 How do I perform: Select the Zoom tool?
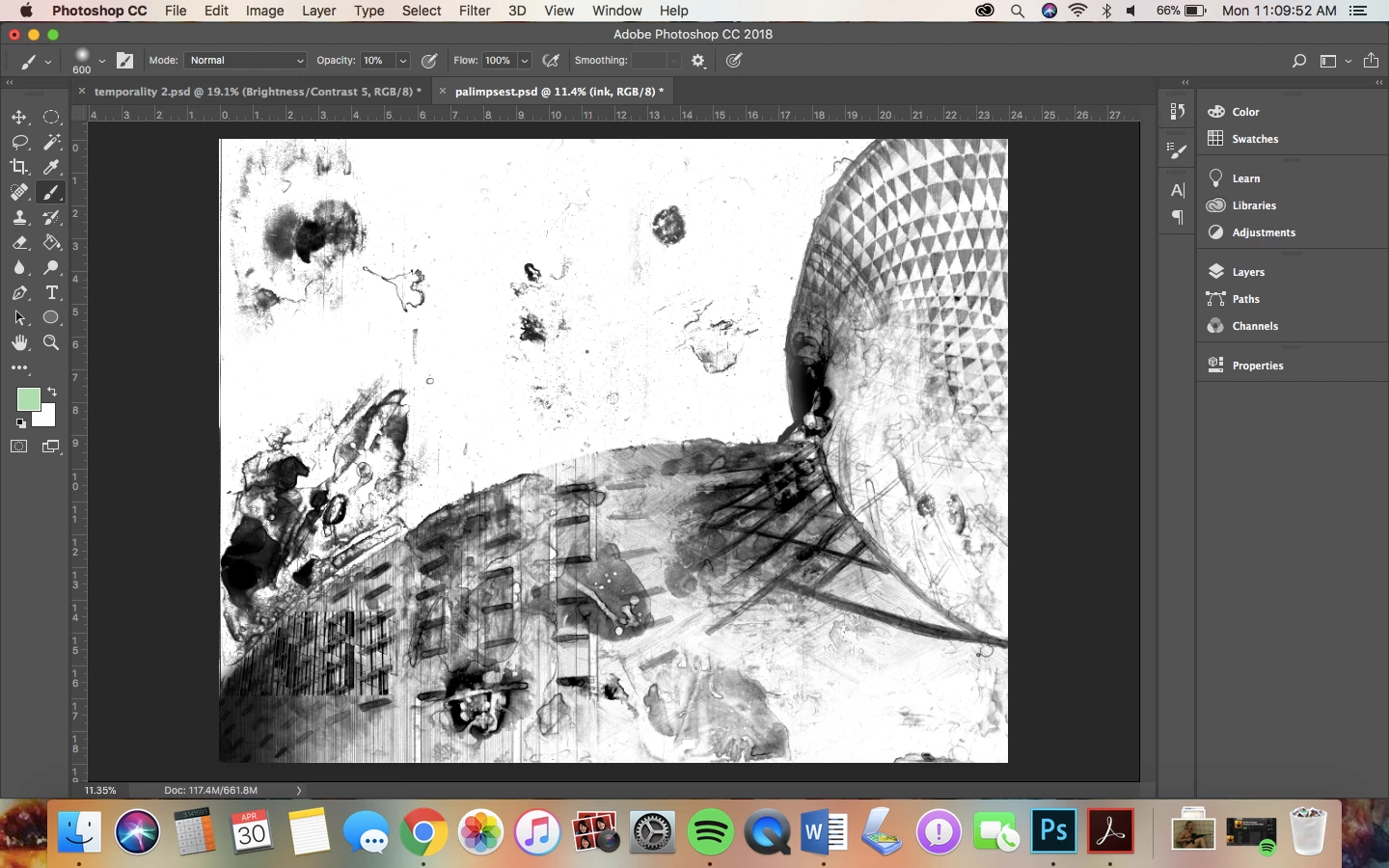point(52,342)
